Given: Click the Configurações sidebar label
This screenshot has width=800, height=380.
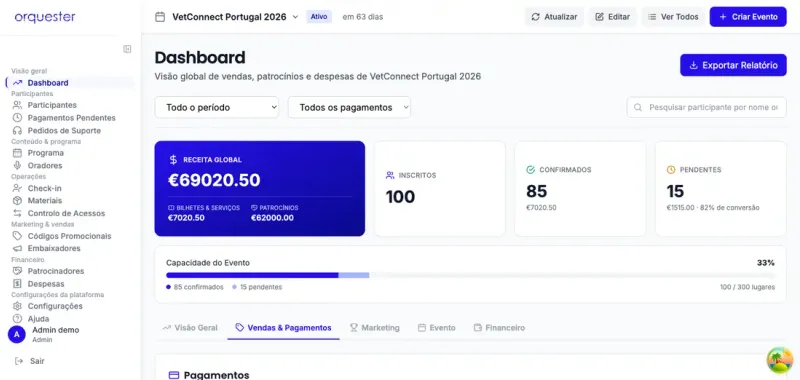Looking at the screenshot, I should pyautogui.click(x=55, y=306).
